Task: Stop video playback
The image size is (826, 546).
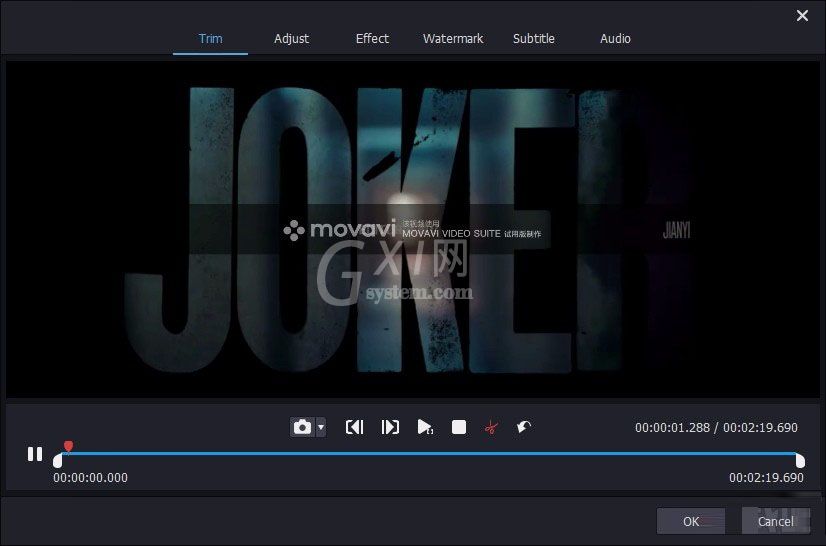Action: [459, 427]
